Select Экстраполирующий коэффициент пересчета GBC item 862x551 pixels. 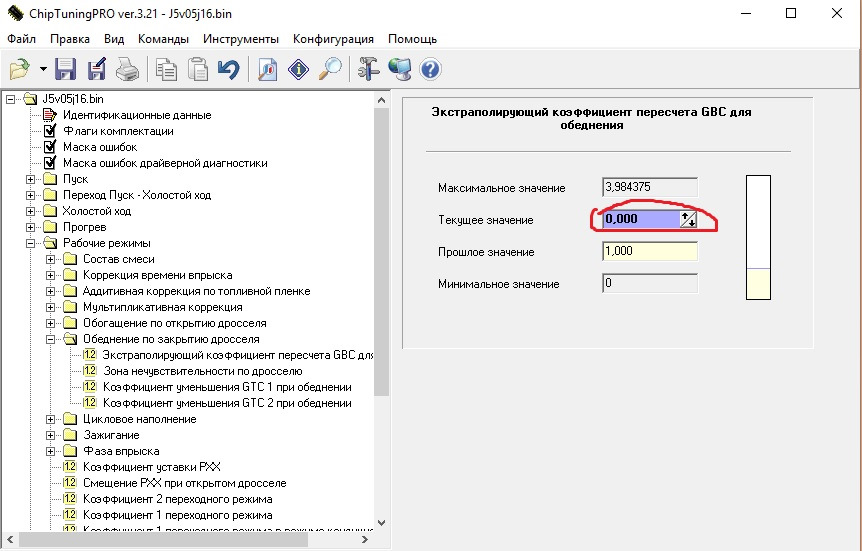(x=238, y=355)
